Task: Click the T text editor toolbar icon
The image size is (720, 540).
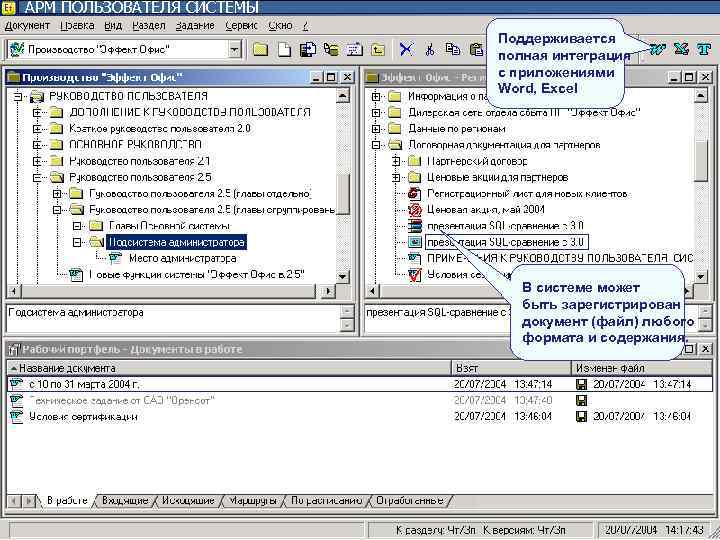Action: [x=703, y=49]
